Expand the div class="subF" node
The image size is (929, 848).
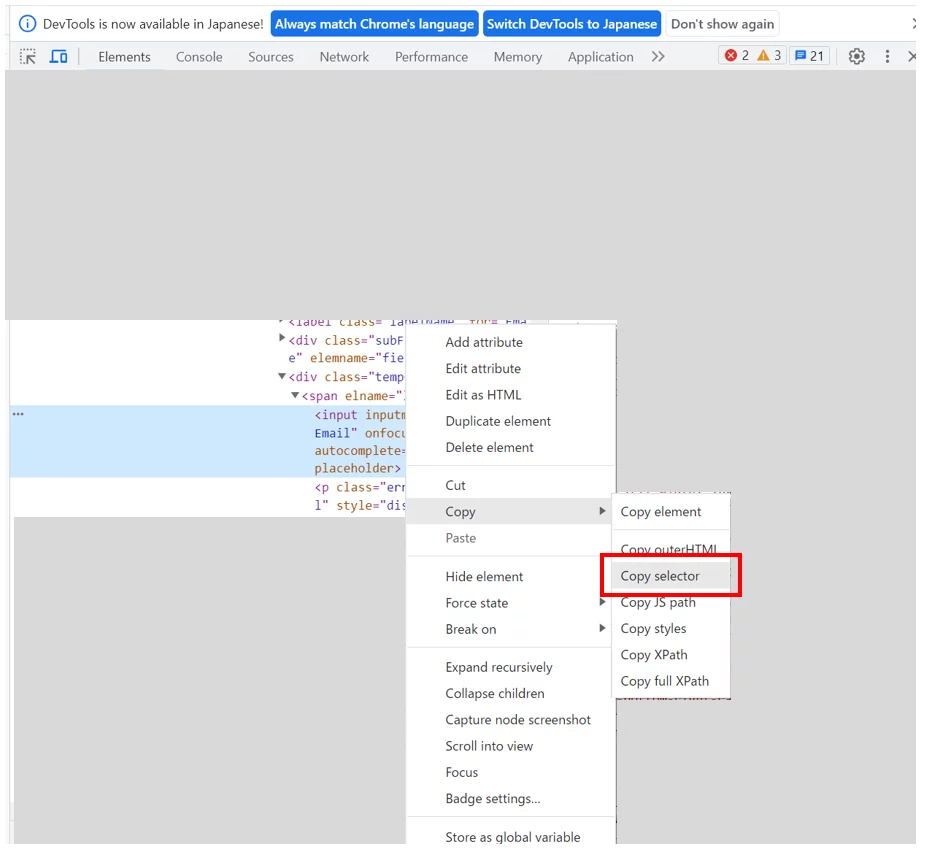282,339
